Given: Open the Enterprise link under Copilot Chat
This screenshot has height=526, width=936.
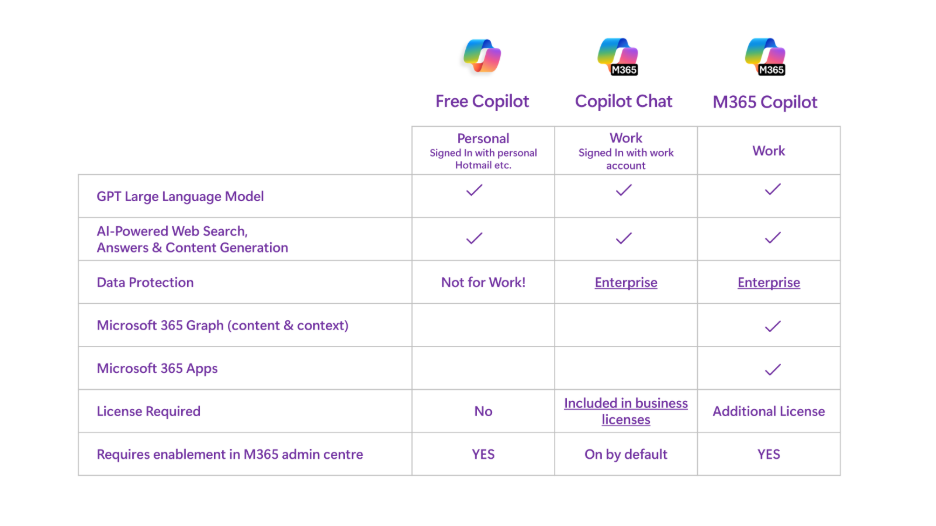Looking at the screenshot, I should click(626, 283).
